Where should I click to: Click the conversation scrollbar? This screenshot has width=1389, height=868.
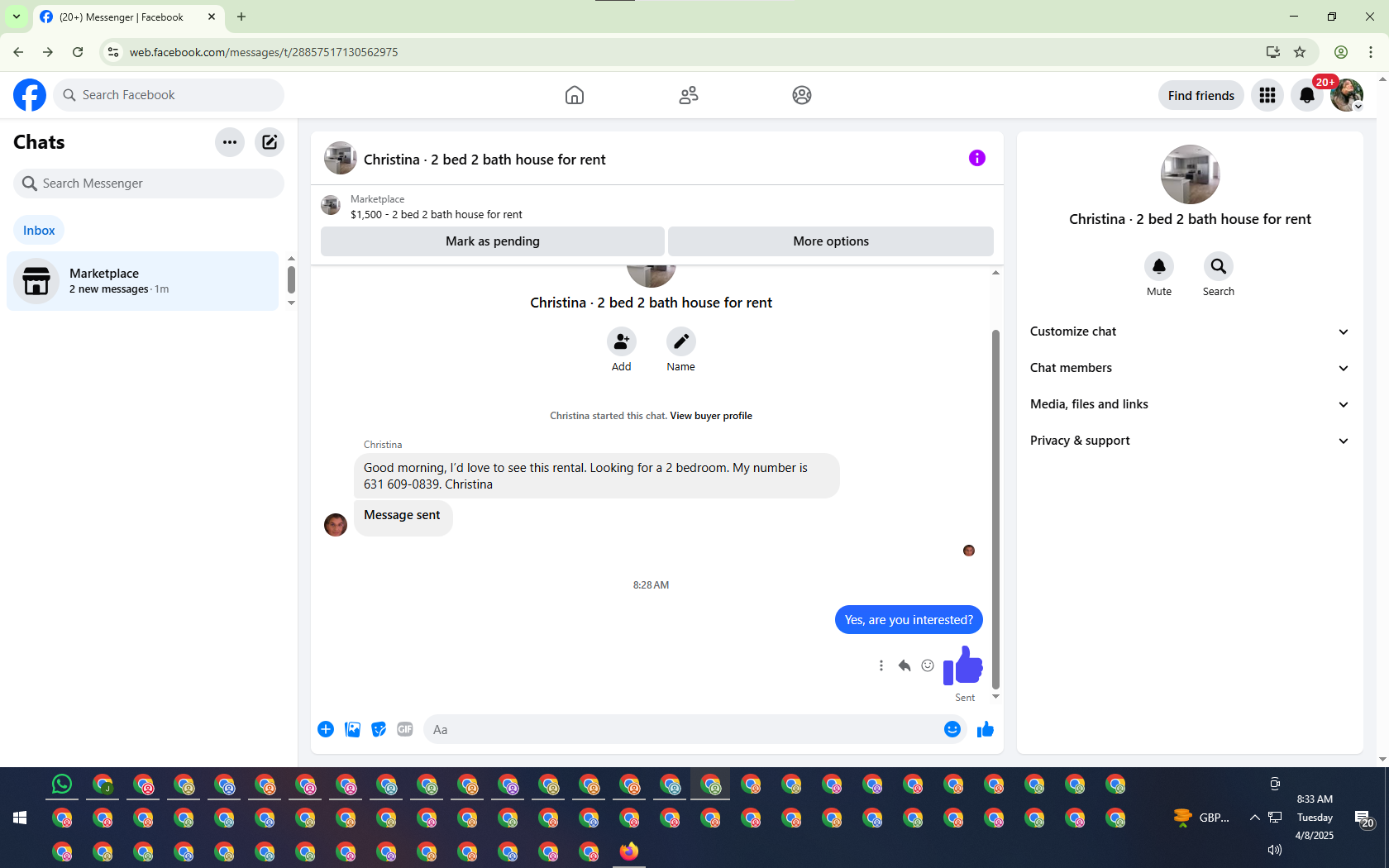pos(995,508)
